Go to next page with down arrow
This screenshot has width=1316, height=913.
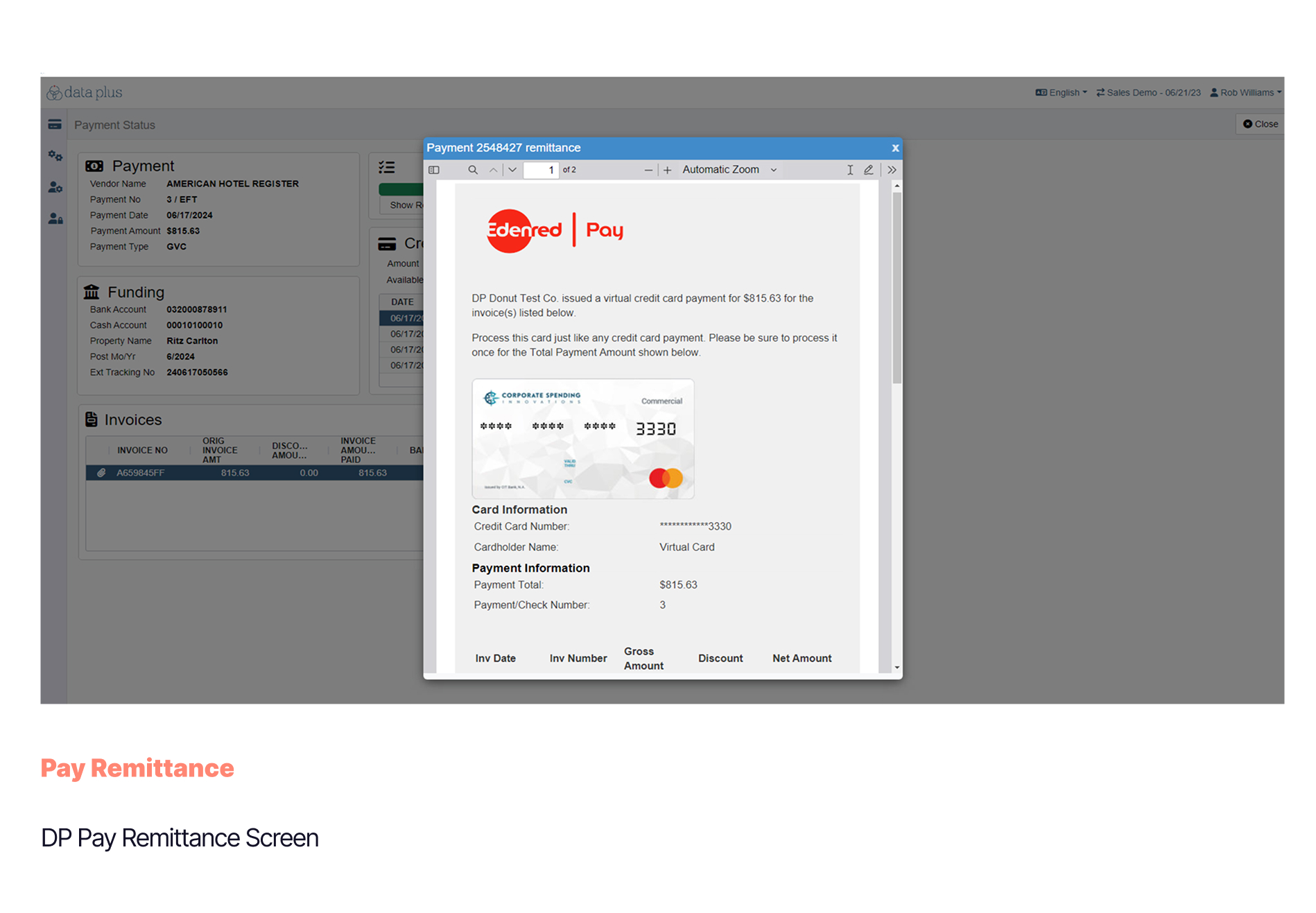(x=512, y=170)
